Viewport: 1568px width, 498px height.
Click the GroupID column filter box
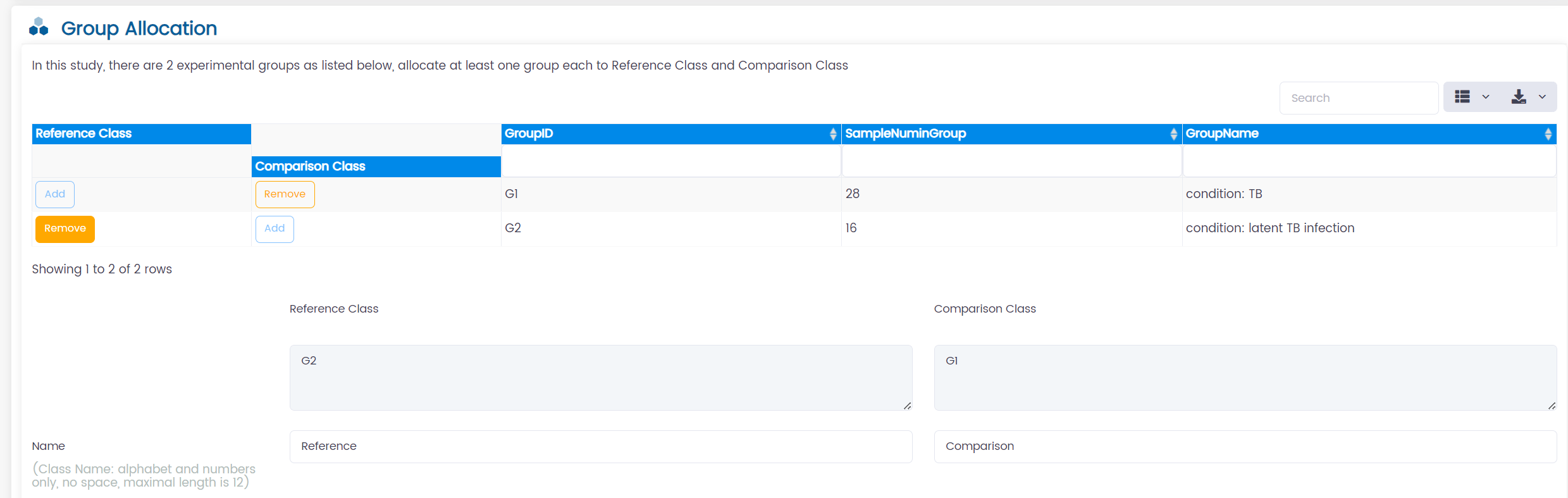tap(670, 161)
